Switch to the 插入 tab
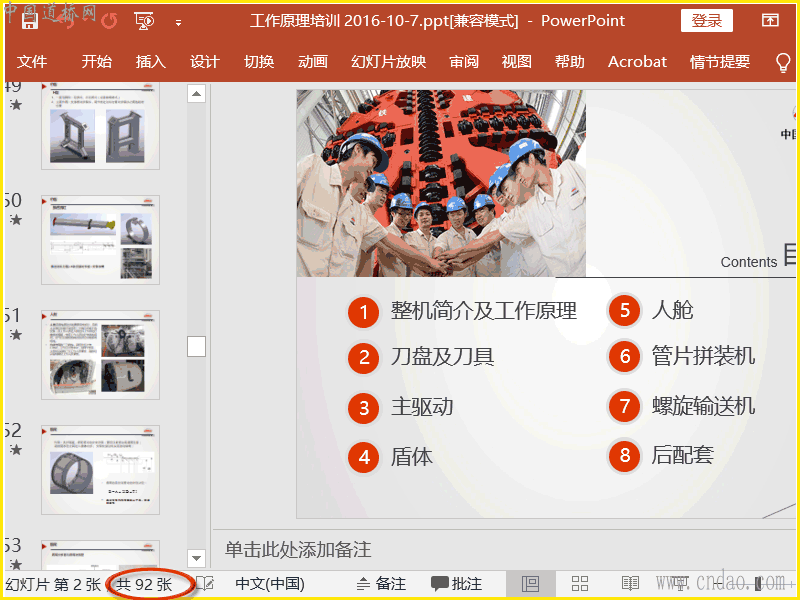Viewport: 800px width, 600px height. click(x=151, y=62)
